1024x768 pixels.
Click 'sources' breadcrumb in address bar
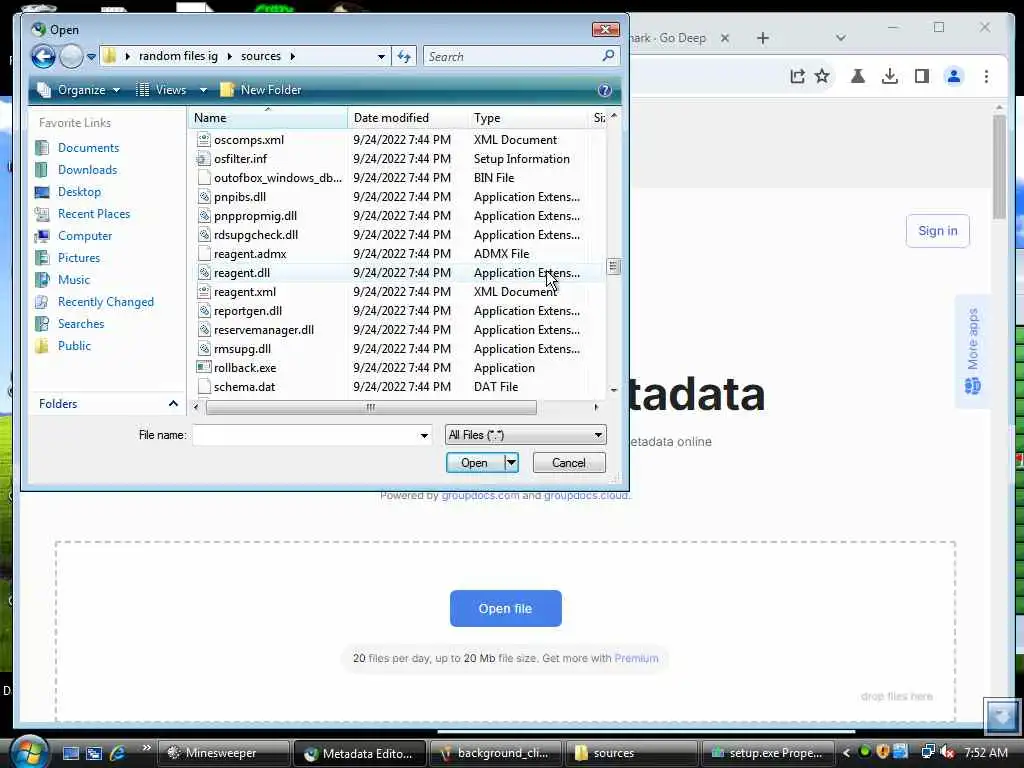point(261,56)
